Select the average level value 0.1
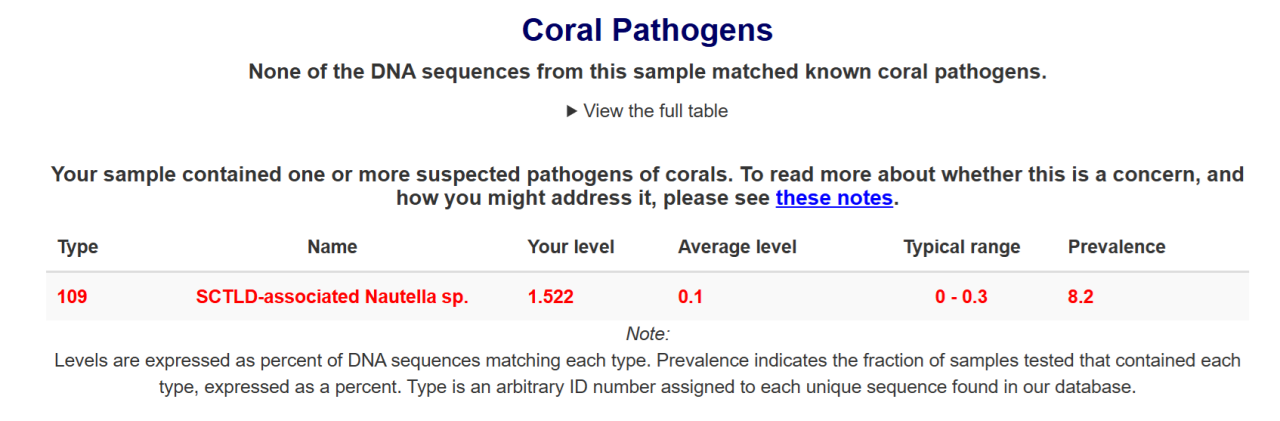 (690, 297)
